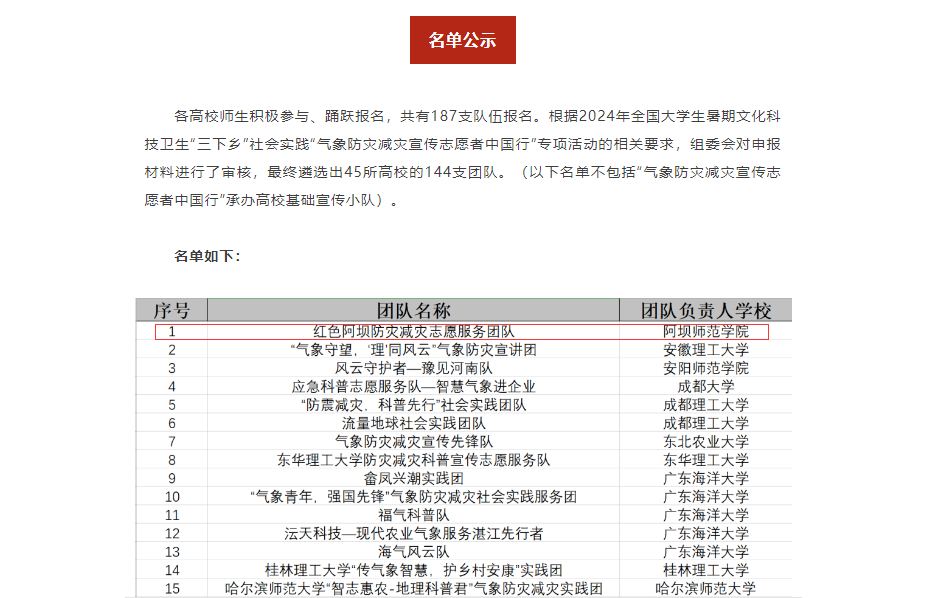Click the red 名单公示 header button
This screenshot has width=929, height=598.
pos(462,40)
